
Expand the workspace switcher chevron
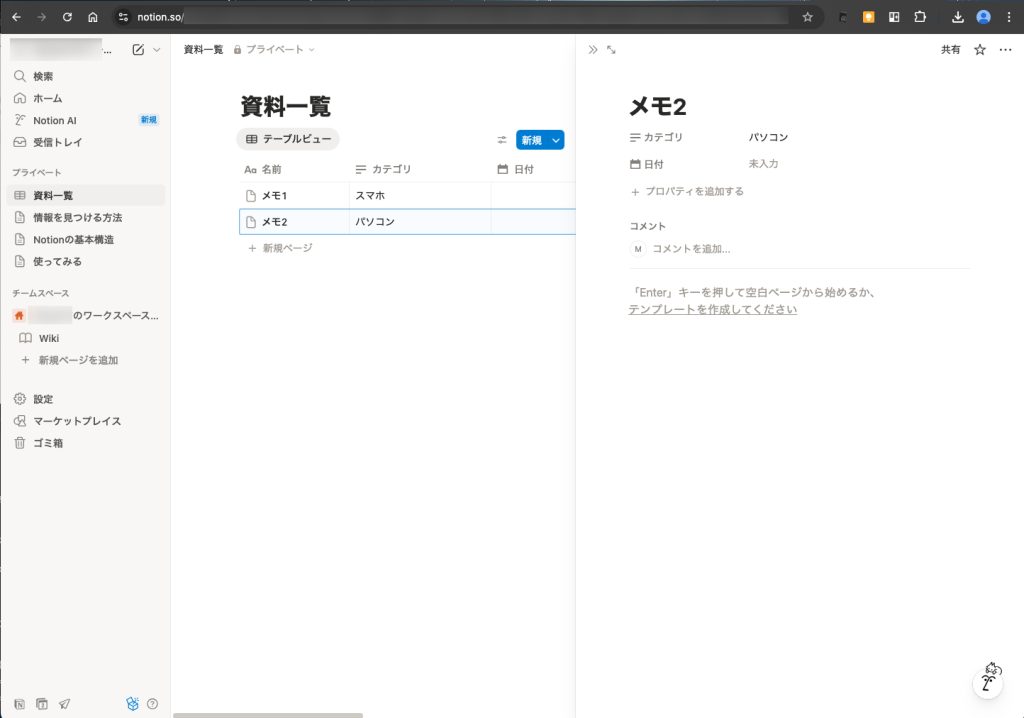[x=157, y=50]
